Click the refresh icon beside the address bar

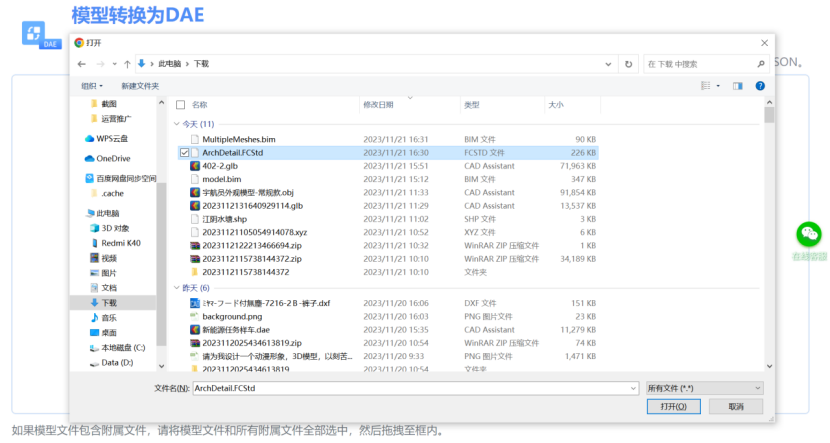click(628, 64)
